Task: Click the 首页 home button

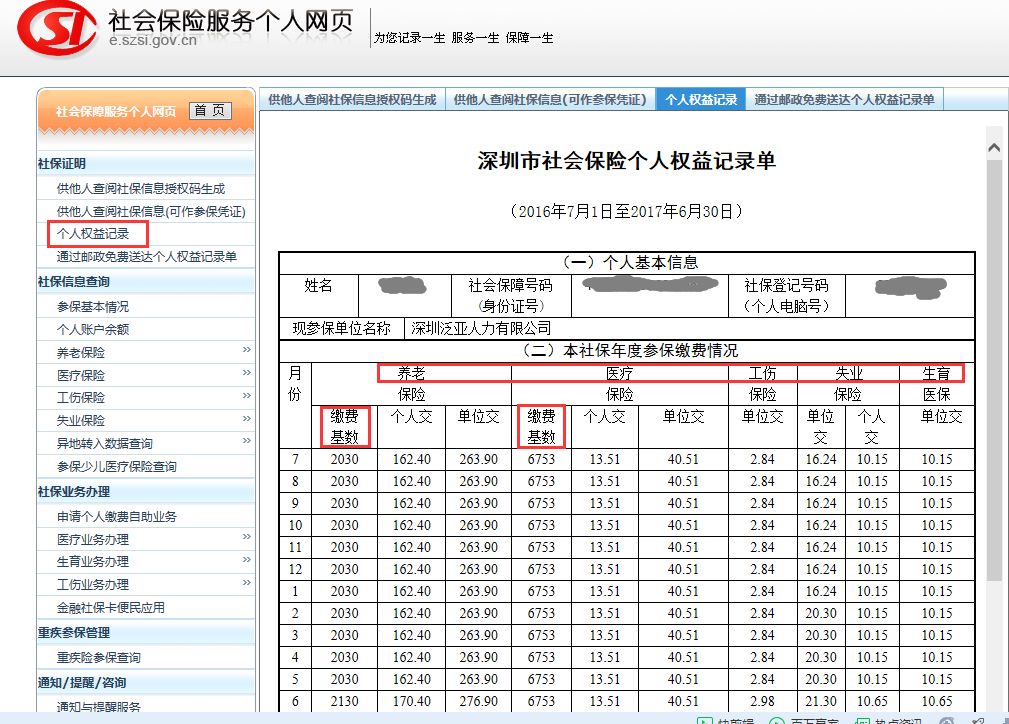Action: [x=210, y=111]
